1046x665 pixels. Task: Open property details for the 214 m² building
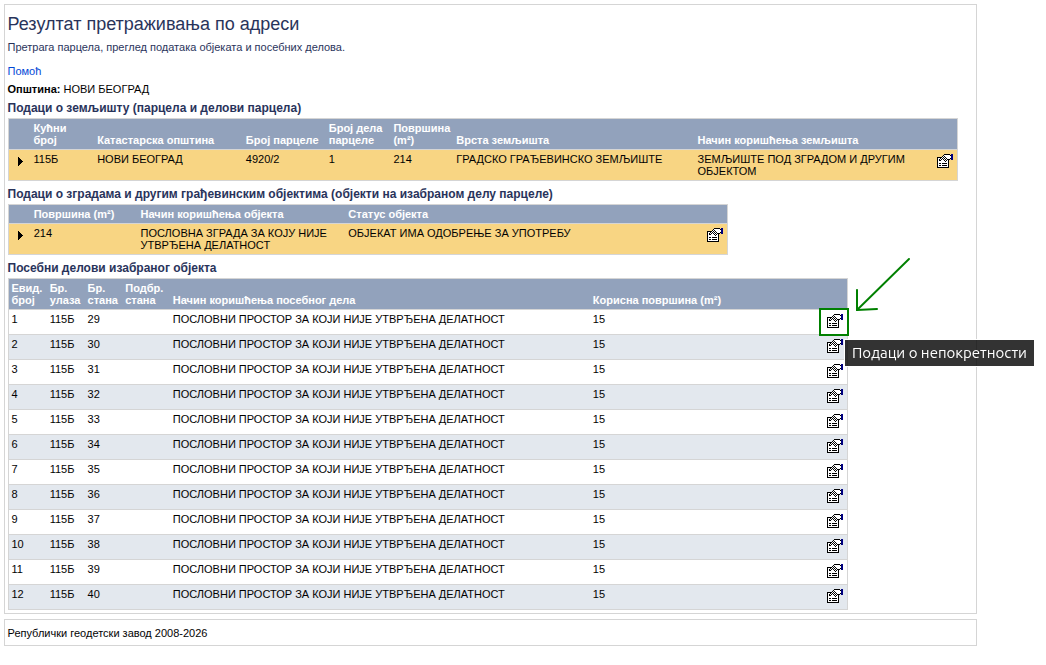click(x=714, y=235)
